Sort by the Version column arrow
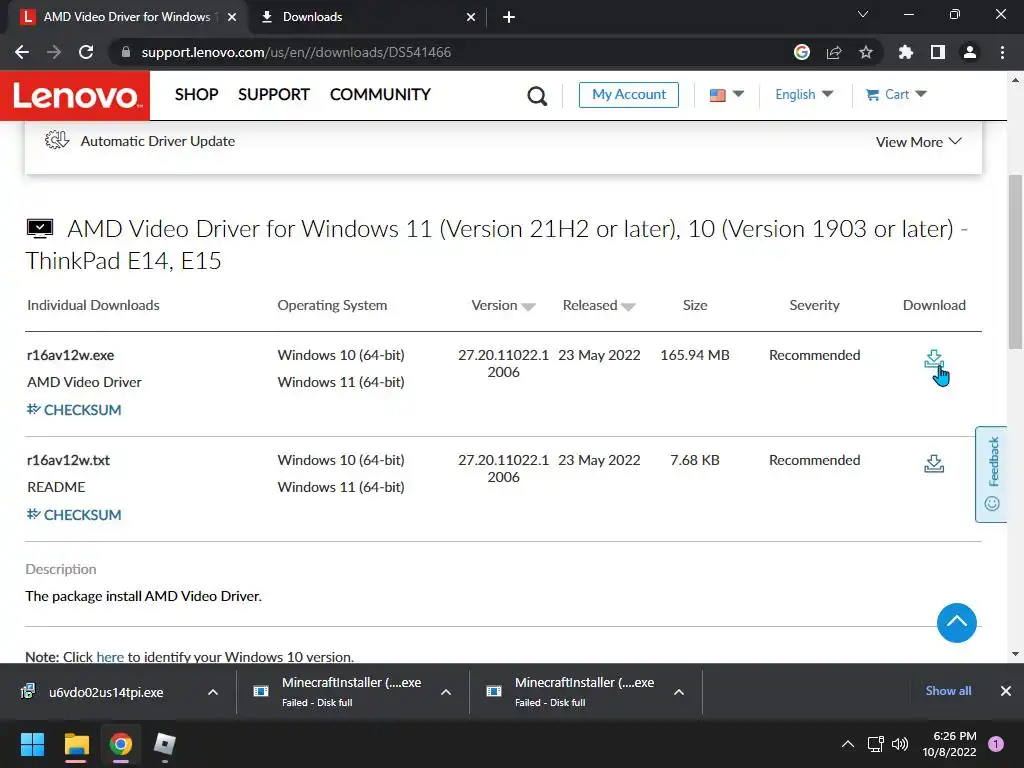1024x768 pixels. tap(528, 306)
